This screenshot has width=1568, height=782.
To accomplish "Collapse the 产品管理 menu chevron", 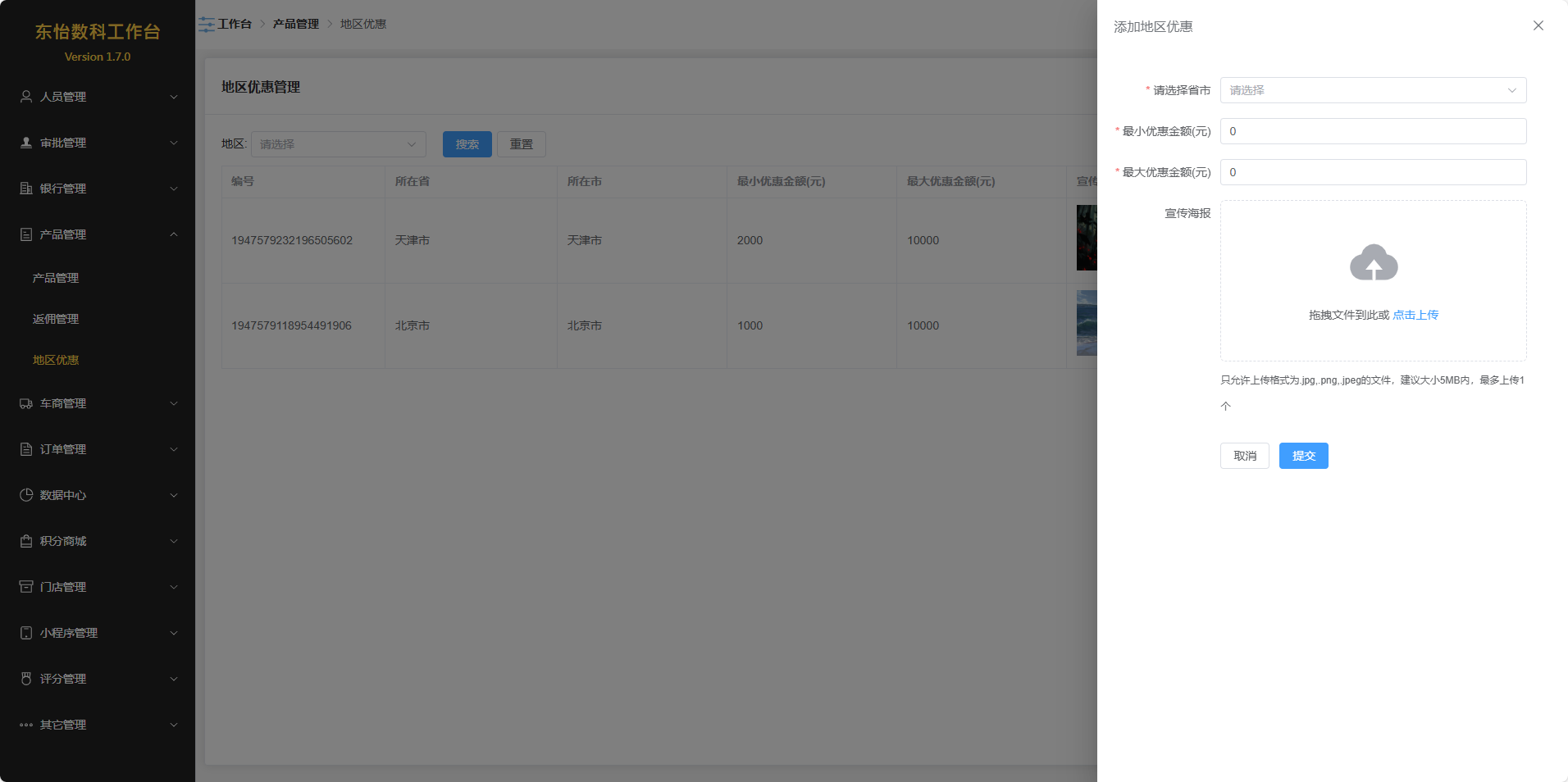I will pyautogui.click(x=174, y=234).
